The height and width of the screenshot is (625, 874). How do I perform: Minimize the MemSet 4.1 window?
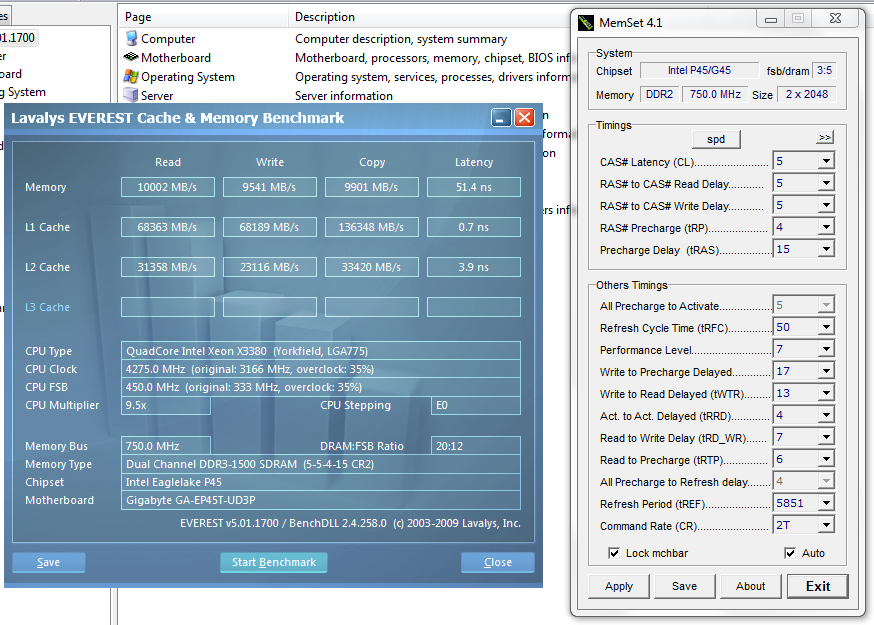pyautogui.click(x=771, y=19)
